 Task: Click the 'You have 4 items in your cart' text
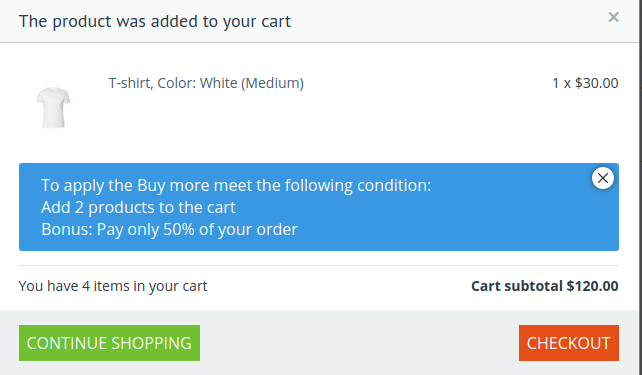click(x=113, y=286)
